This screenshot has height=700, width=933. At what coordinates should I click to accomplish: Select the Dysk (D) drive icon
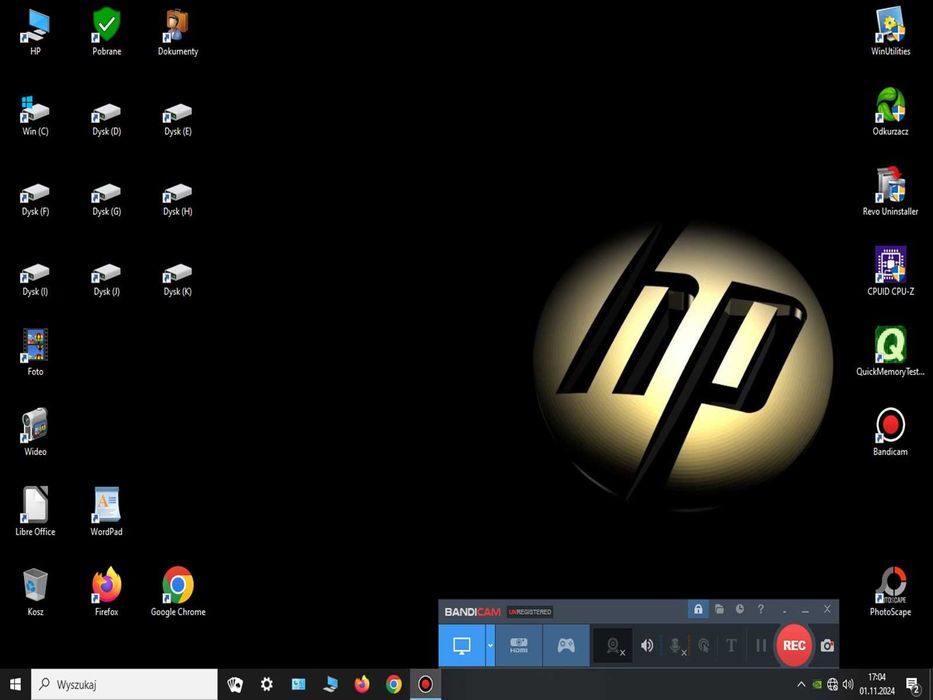click(107, 119)
